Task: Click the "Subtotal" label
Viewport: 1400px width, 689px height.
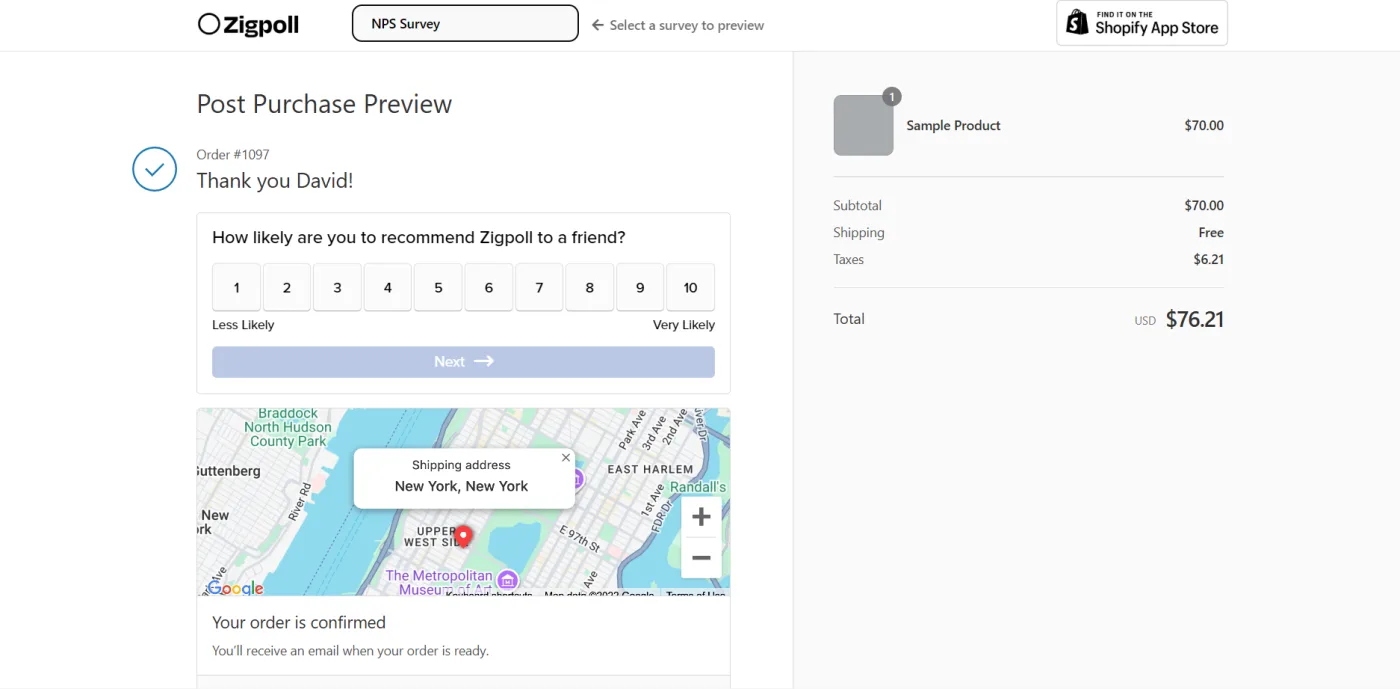Action: coord(858,205)
